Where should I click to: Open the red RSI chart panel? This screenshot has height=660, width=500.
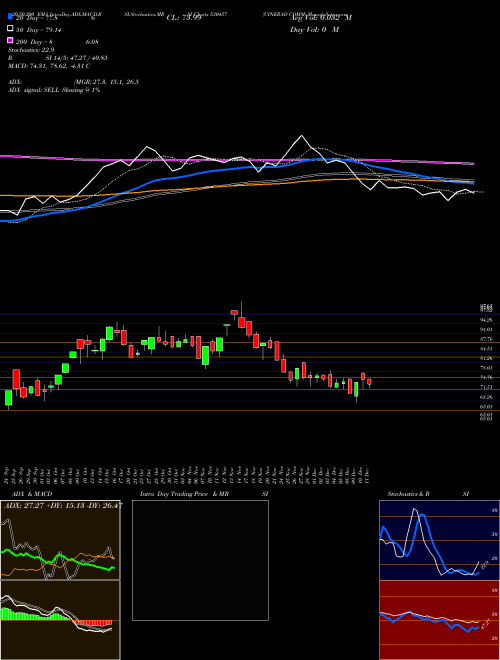(x=439, y=620)
